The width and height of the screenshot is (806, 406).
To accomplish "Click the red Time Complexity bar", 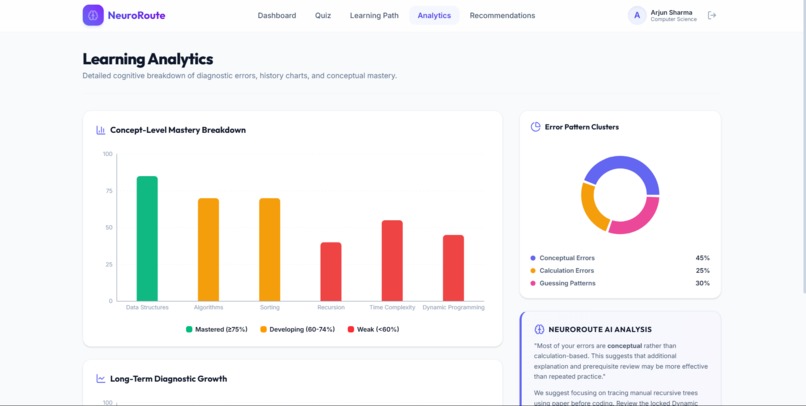I will [x=392, y=261].
